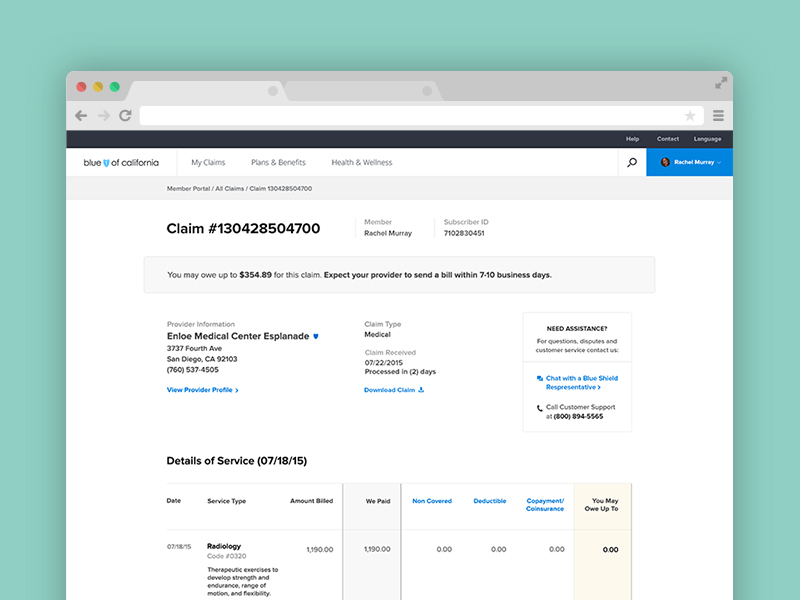Click the browser reload icon
This screenshot has height=600, width=800.
pos(124,114)
